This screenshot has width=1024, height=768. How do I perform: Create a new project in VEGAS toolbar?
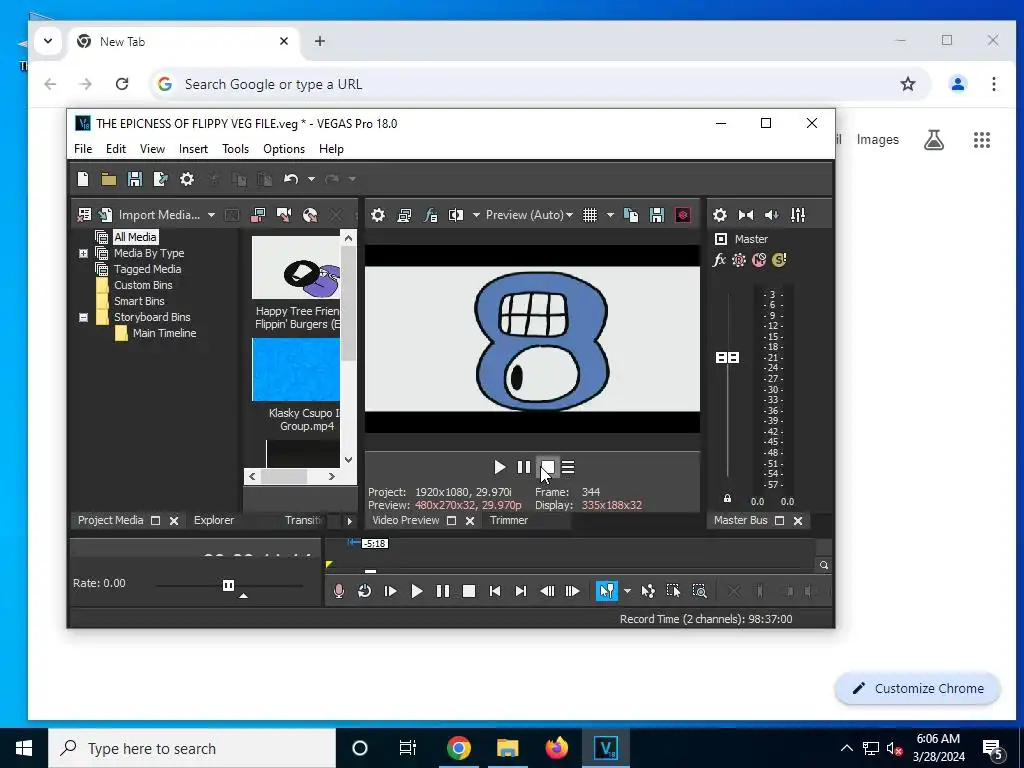pyautogui.click(x=83, y=179)
